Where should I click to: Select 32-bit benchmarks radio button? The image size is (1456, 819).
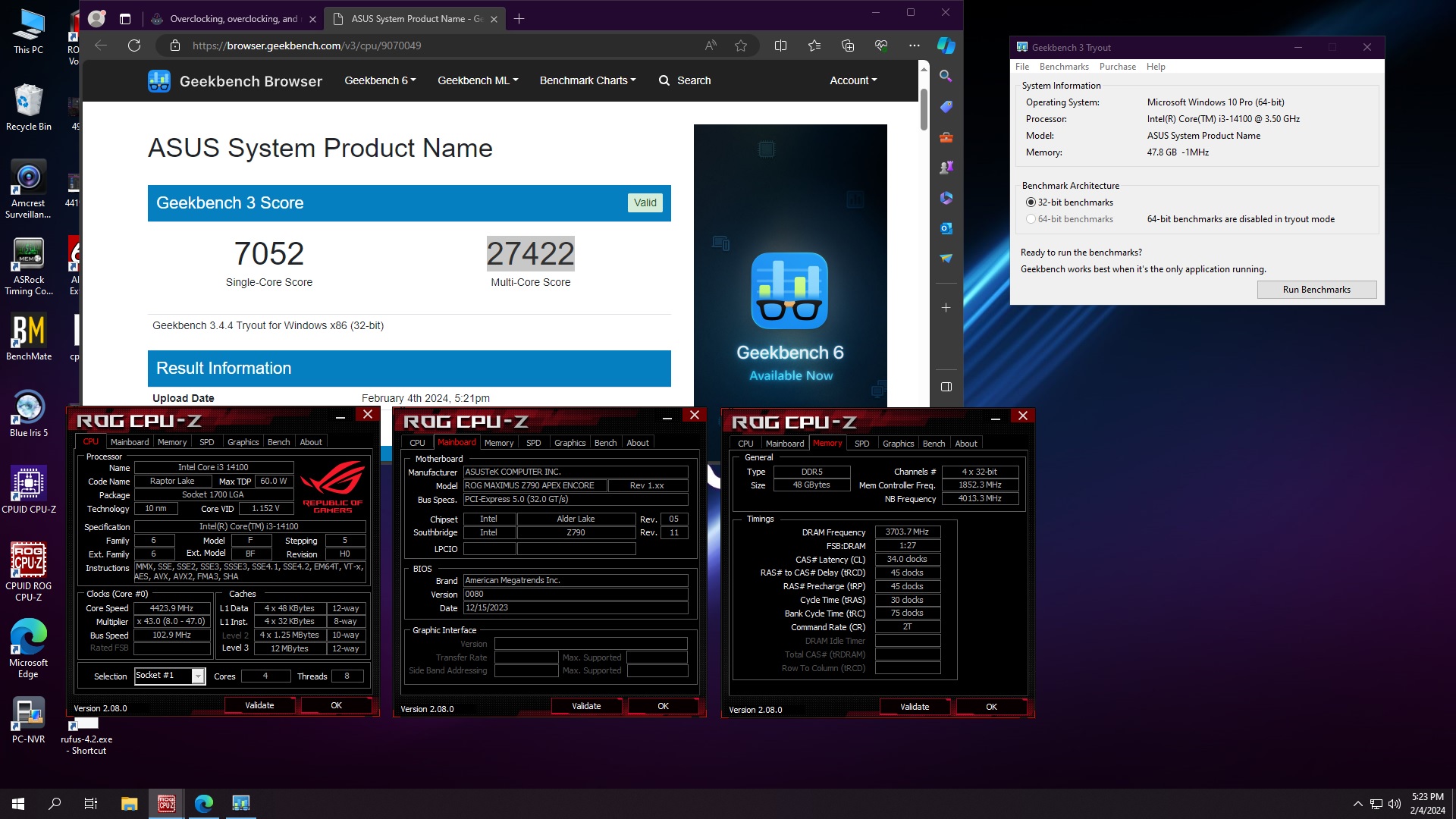click(x=1031, y=202)
